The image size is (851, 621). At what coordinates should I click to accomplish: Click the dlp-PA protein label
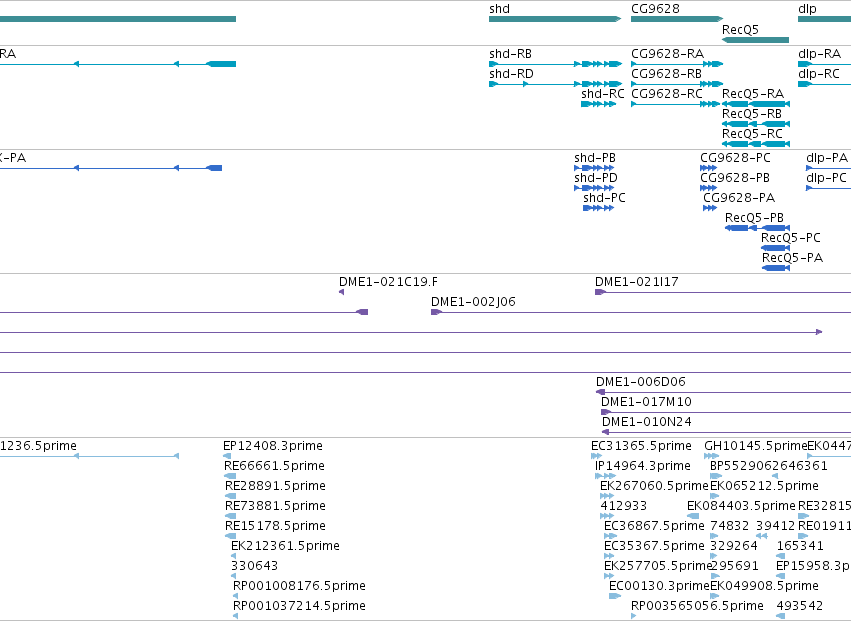[827, 158]
